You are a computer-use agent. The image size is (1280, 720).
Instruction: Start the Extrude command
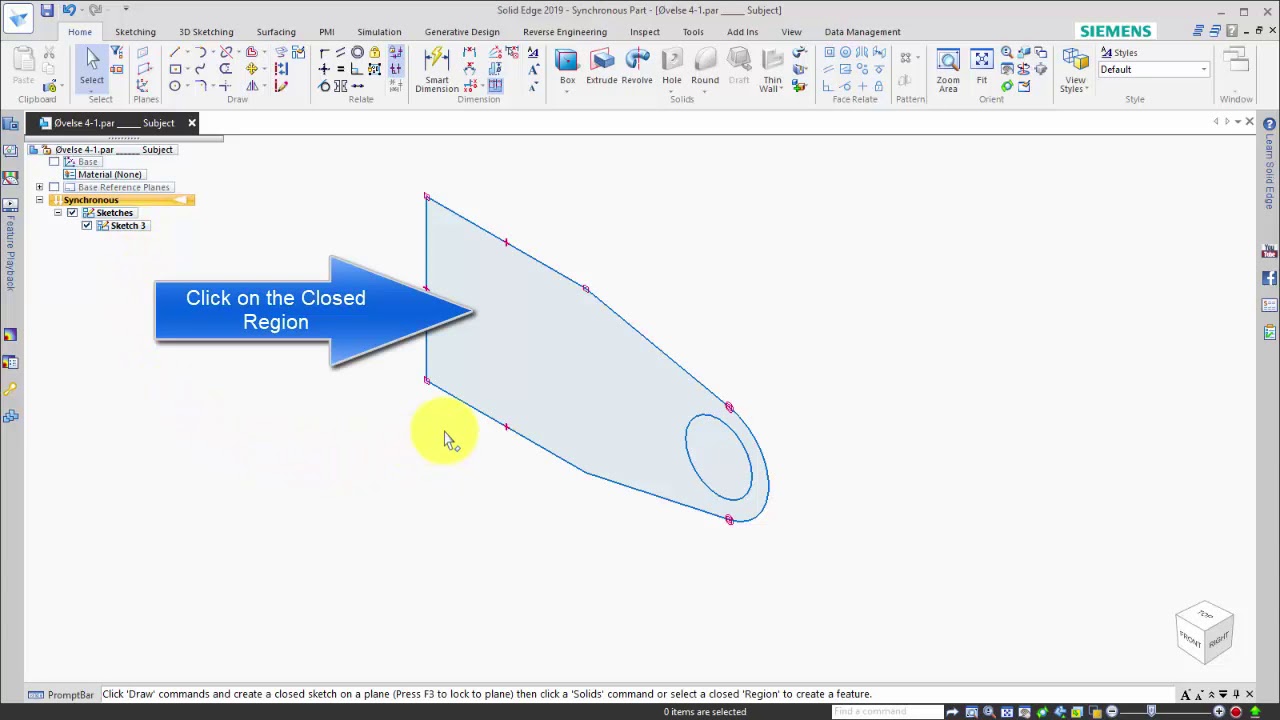pyautogui.click(x=602, y=66)
